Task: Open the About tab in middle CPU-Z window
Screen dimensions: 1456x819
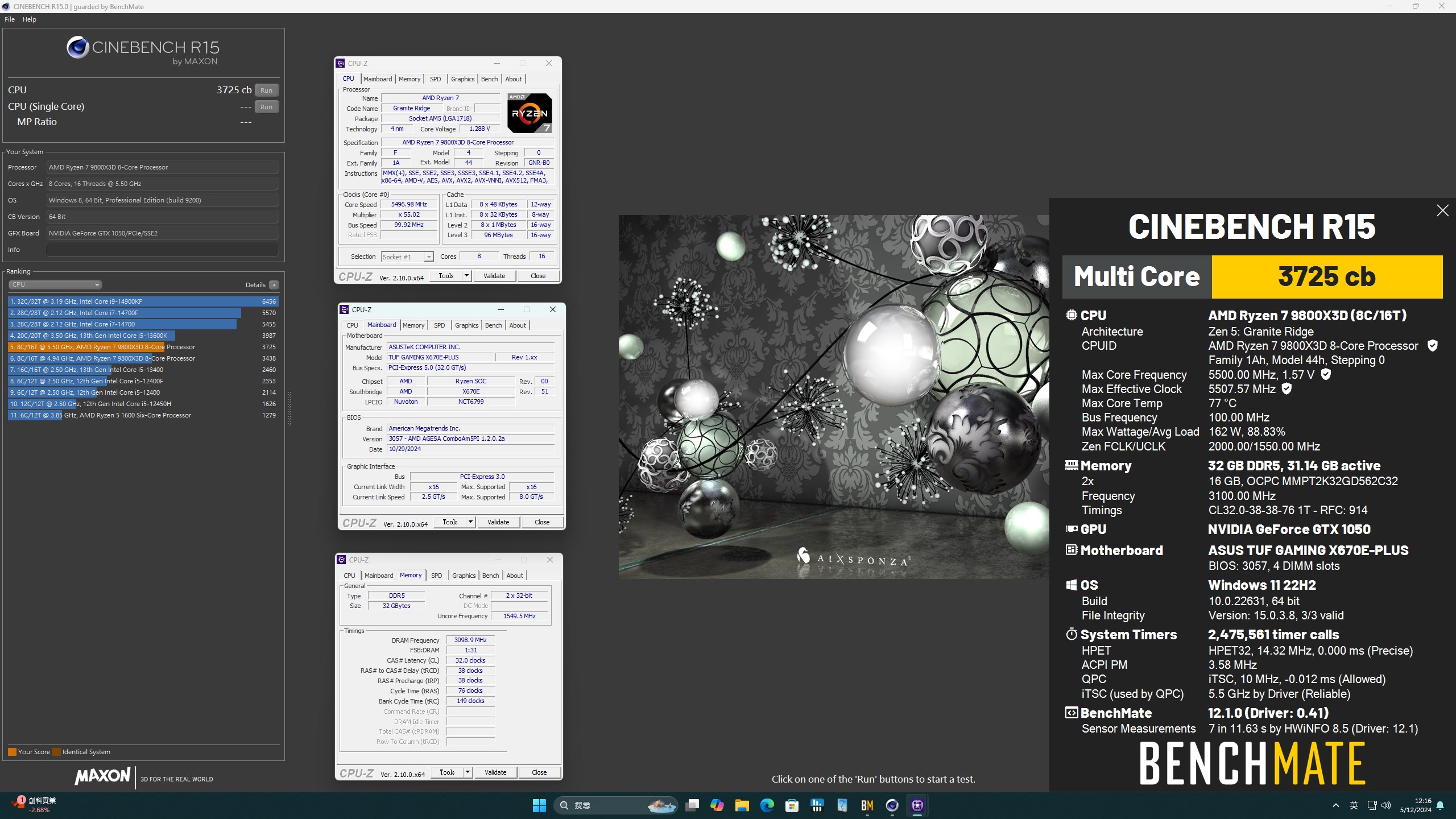Action: pos(518,325)
